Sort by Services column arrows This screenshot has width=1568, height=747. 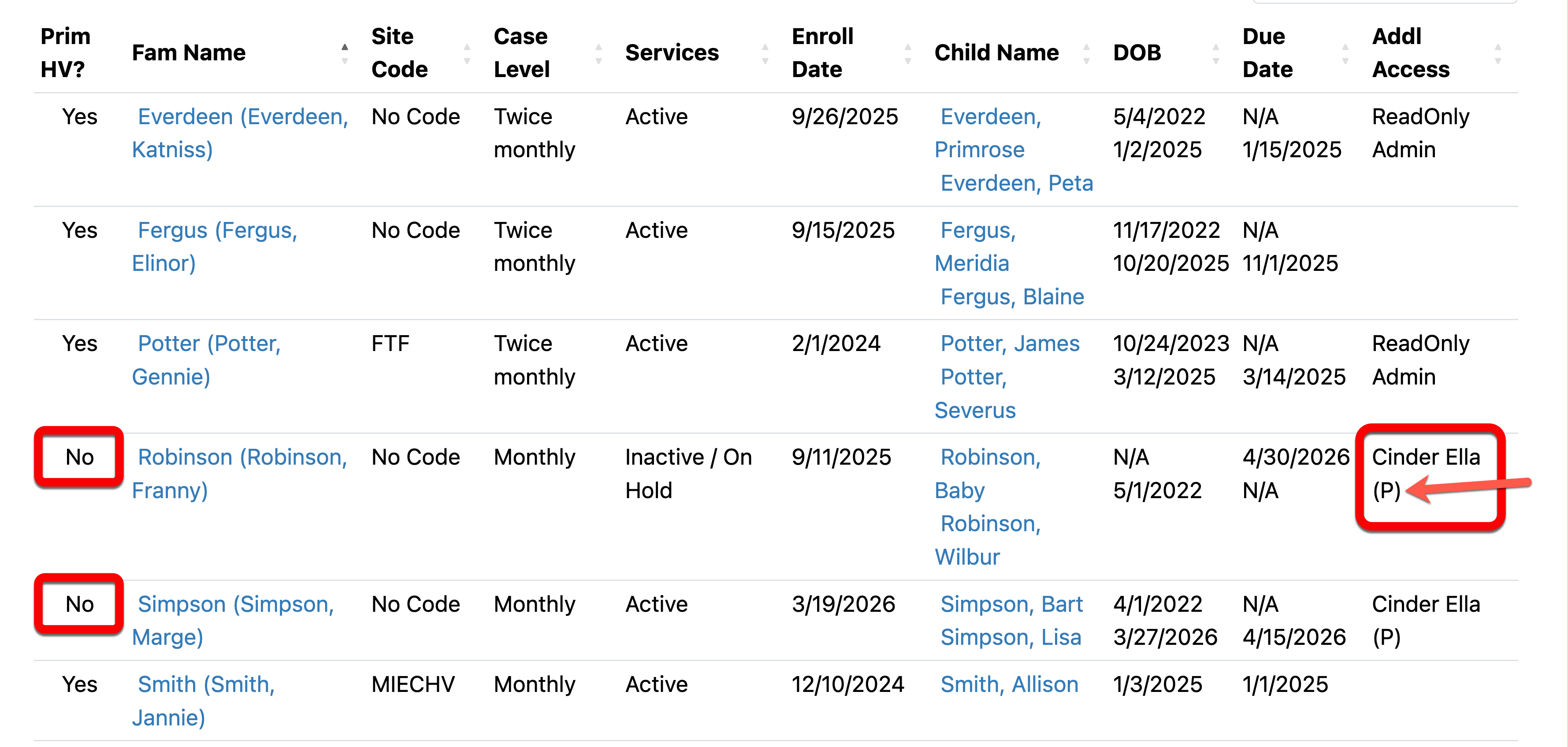pyautogui.click(x=765, y=54)
